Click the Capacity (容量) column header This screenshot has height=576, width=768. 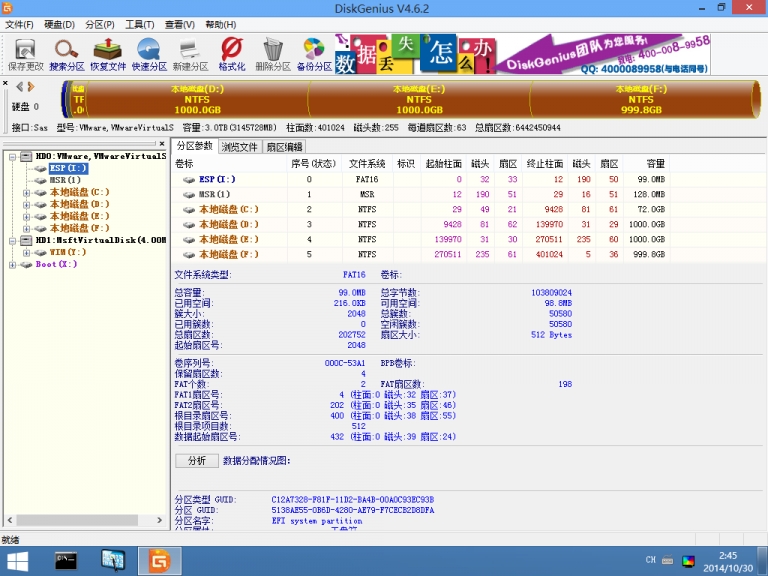pyautogui.click(x=646, y=164)
